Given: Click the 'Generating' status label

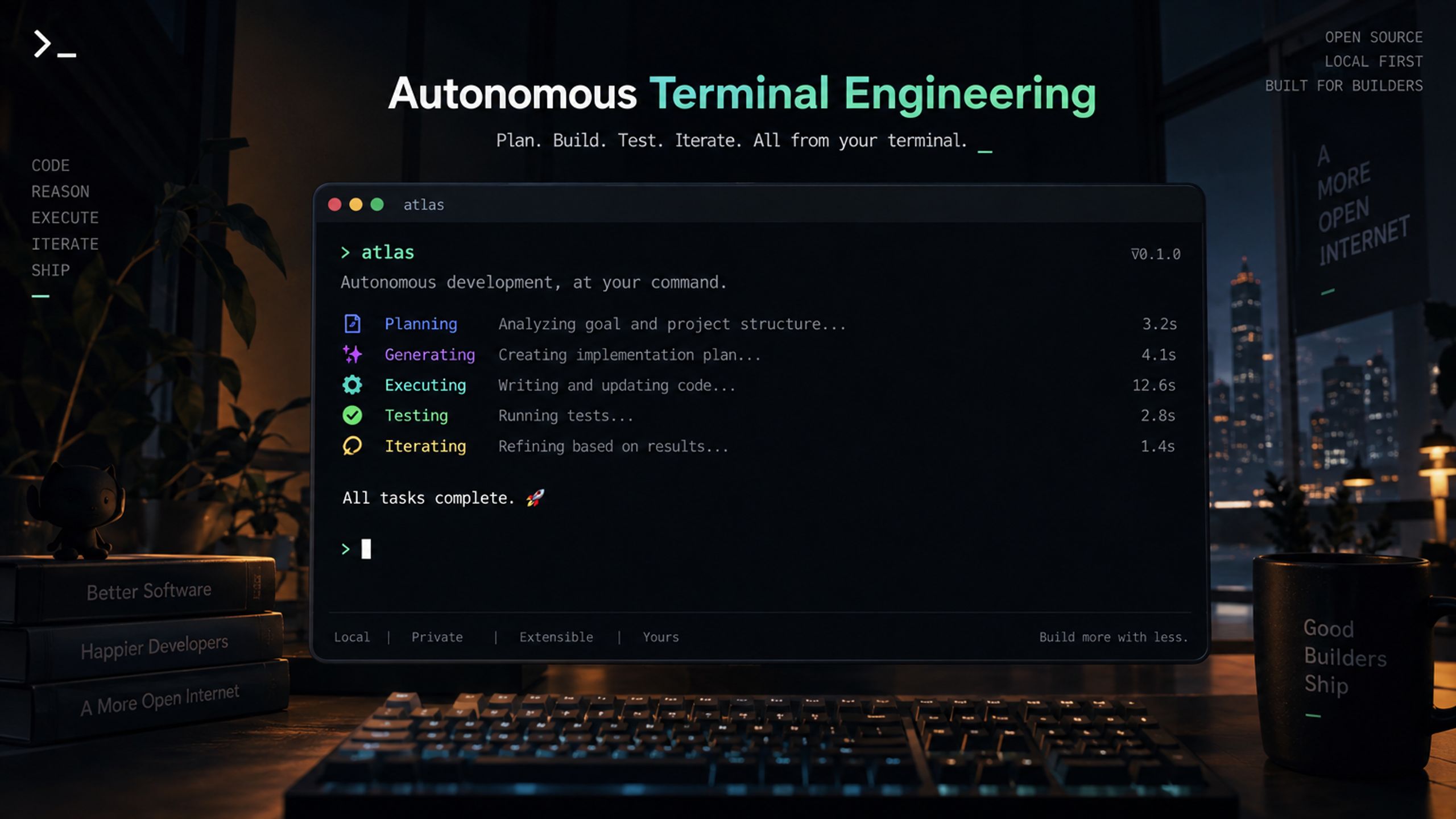Looking at the screenshot, I should [430, 355].
